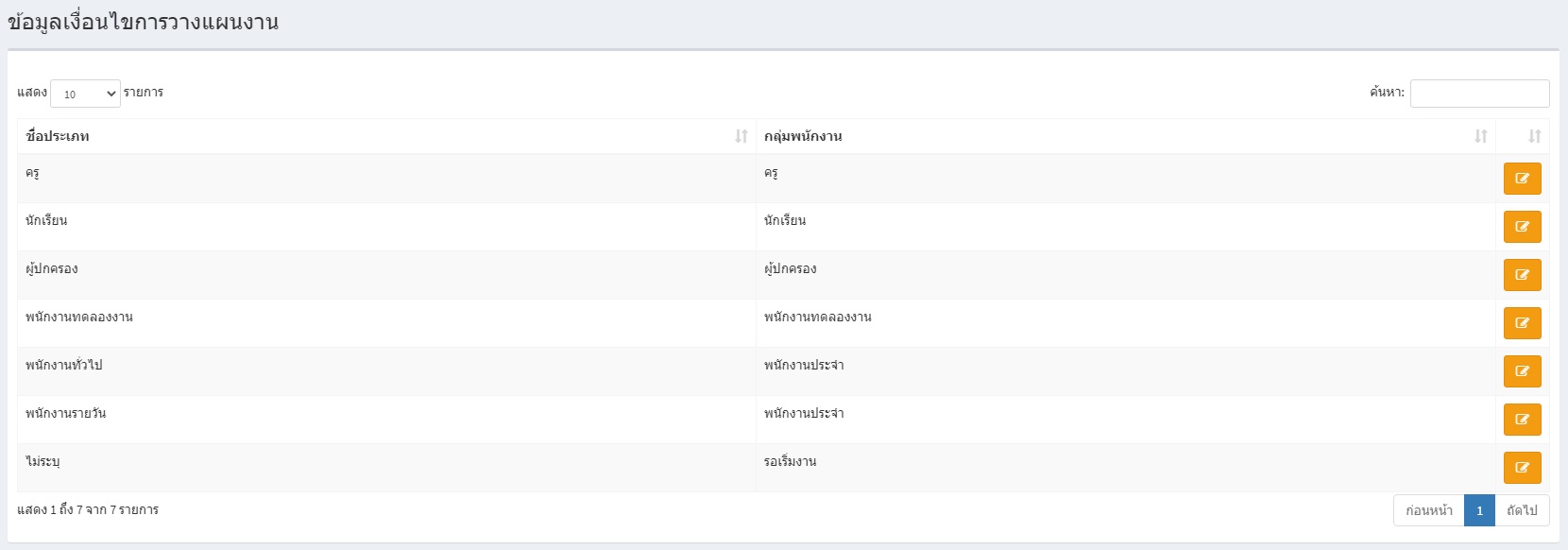Click the ผู้ปกครอง name cell
This screenshot has width=1568, height=550.
[386, 275]
